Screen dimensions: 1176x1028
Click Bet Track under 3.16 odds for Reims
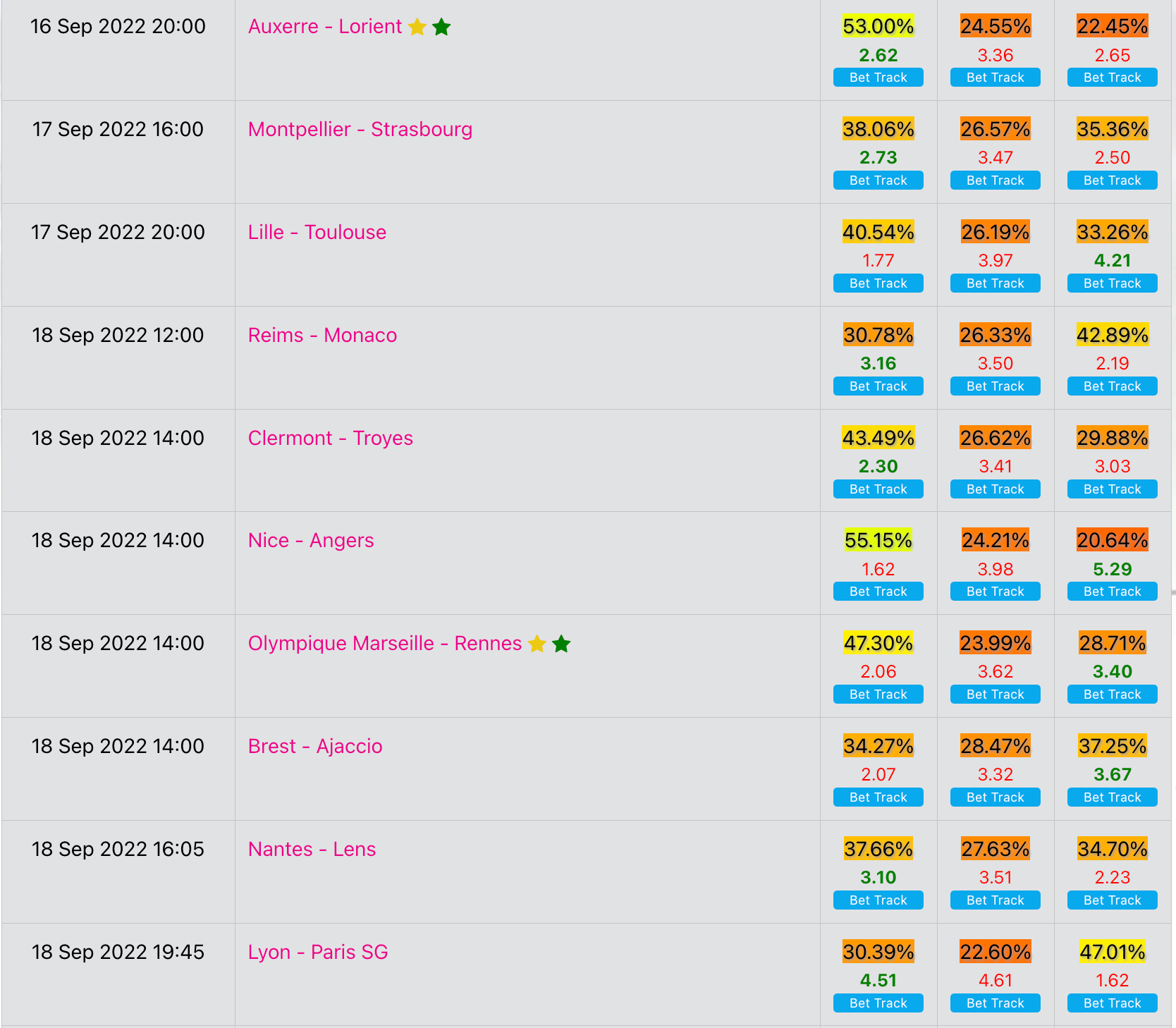click(878, 386)
